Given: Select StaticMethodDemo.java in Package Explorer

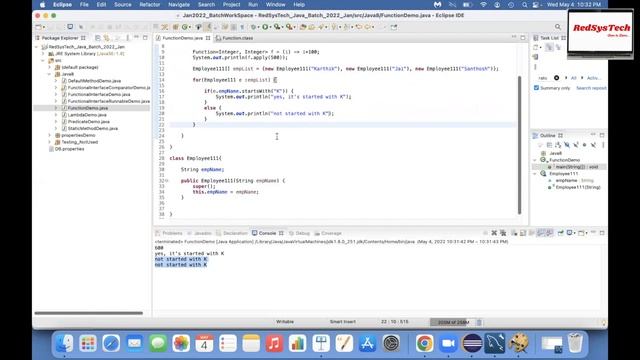Looking at the screenshot, I should tap(93, 128).
